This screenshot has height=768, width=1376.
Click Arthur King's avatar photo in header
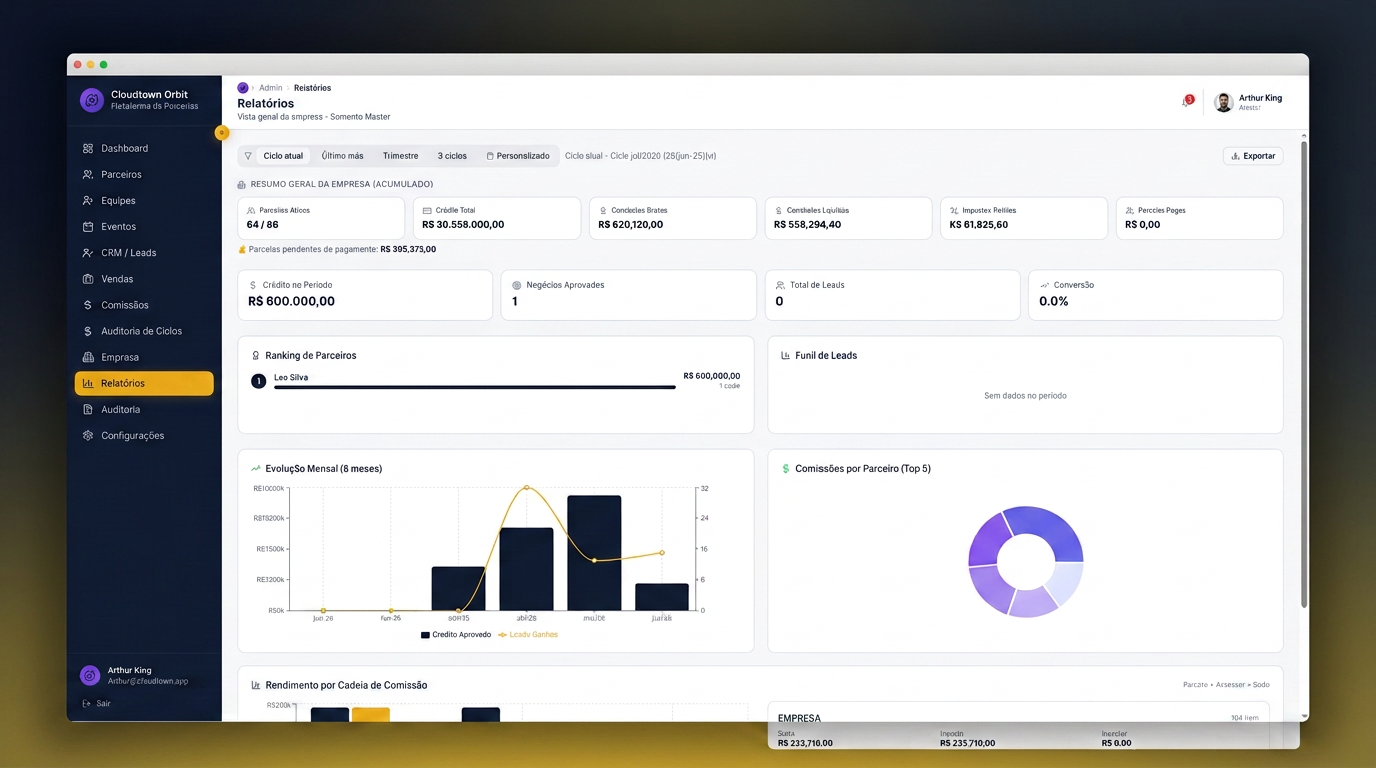1223,102
